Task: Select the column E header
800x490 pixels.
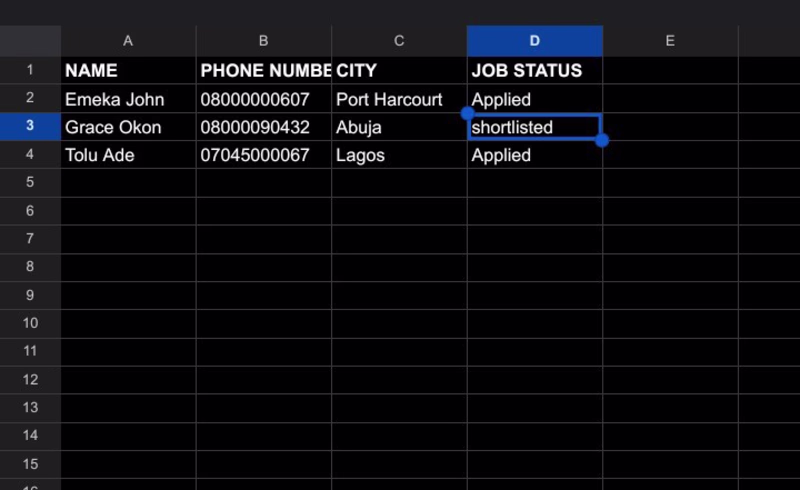Action: point(670,41)
